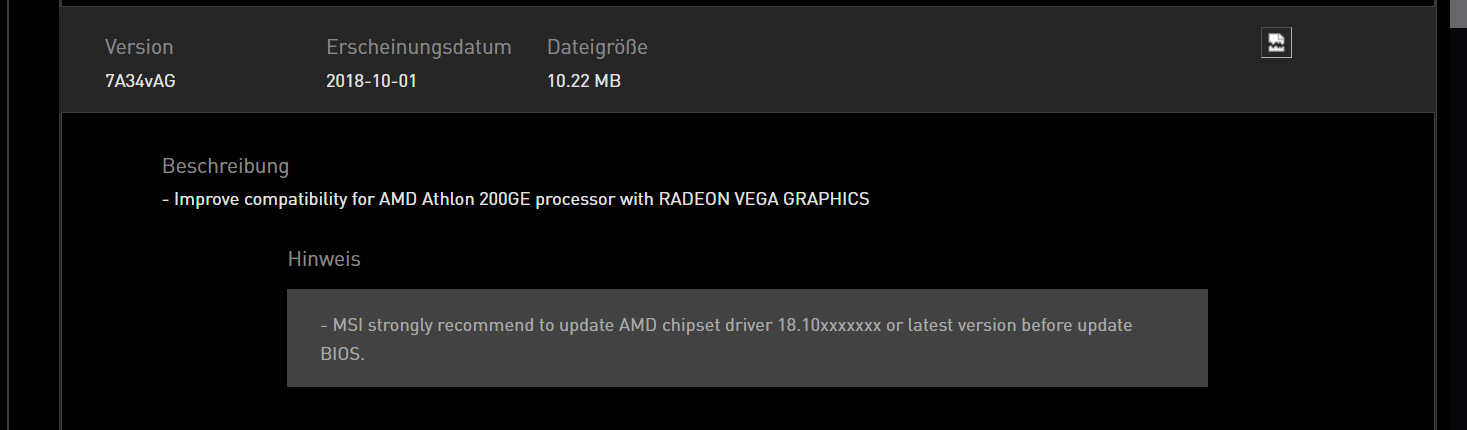Viewport: 1467px width, 430px height.
Task: Click the Version column label
Action: click(139, 47)
